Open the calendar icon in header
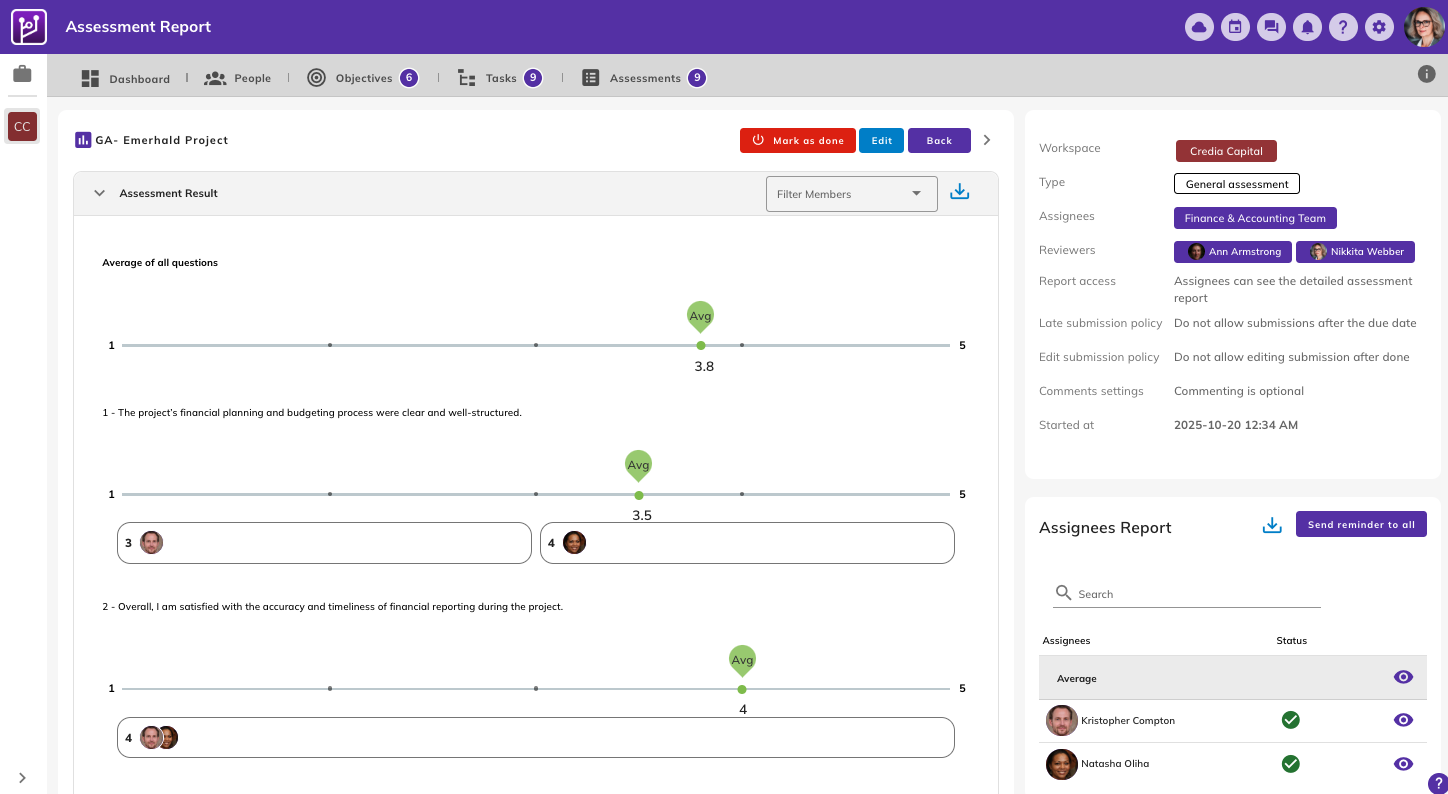The image size is (1448, 794). tap(1235, 27)
